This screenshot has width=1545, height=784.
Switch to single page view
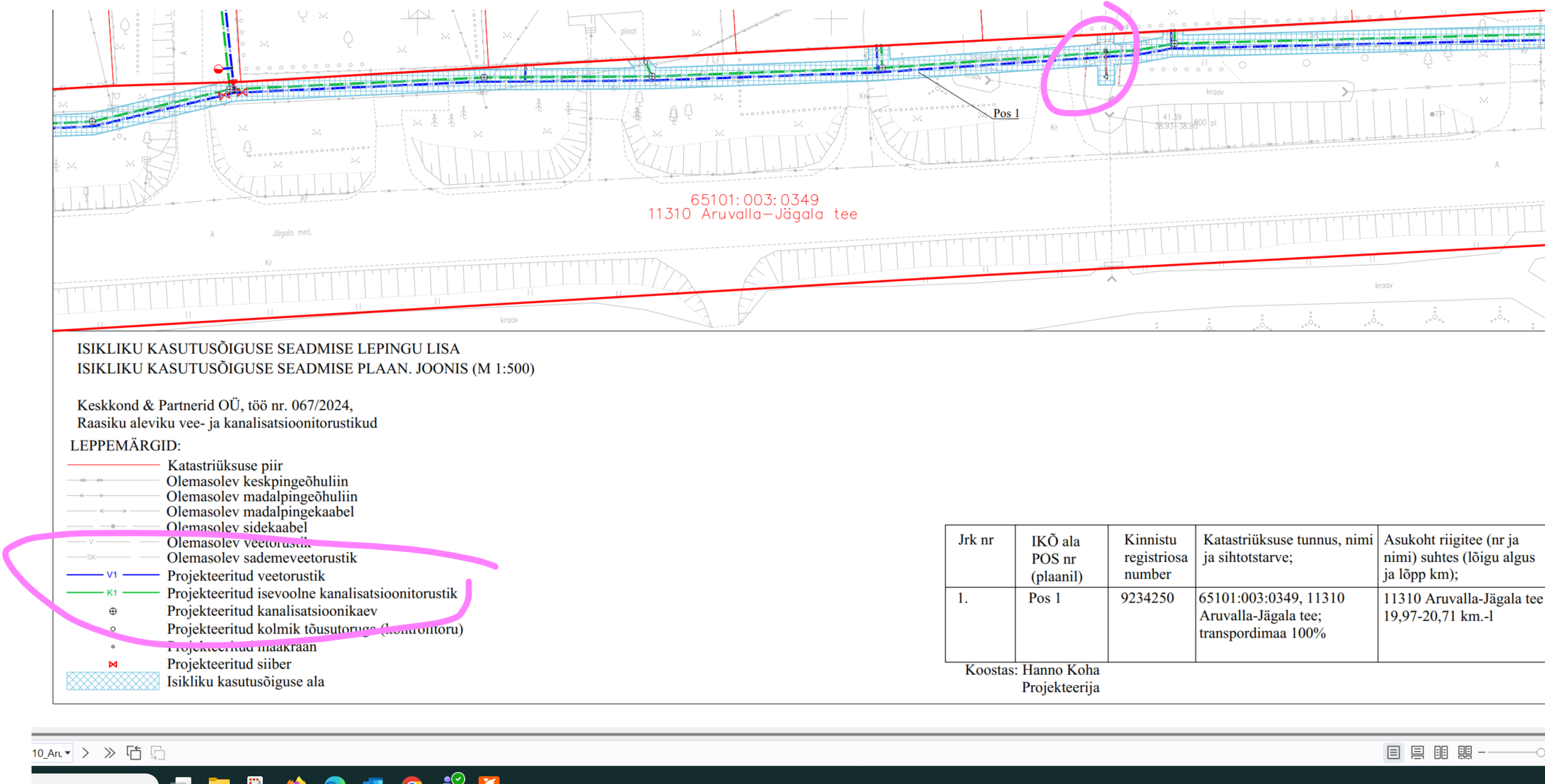1393,752
